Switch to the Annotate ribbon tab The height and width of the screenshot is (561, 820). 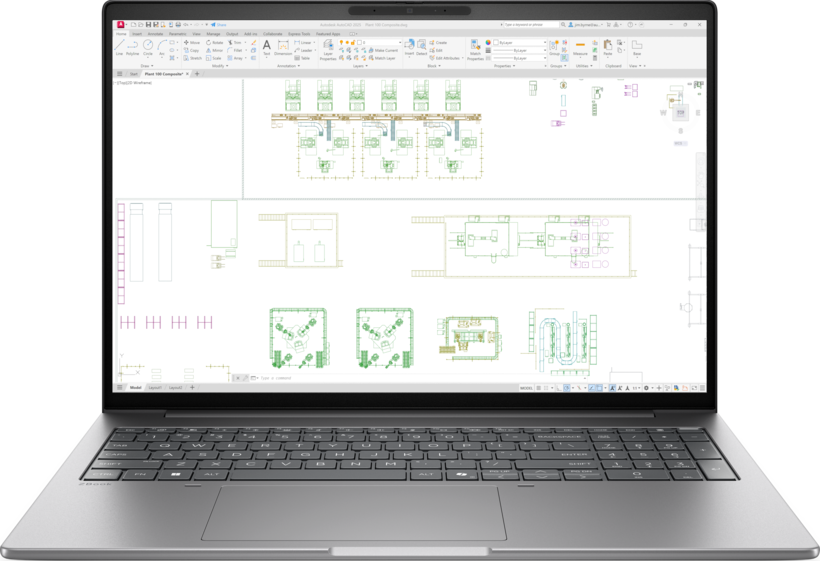coord(155,34)
